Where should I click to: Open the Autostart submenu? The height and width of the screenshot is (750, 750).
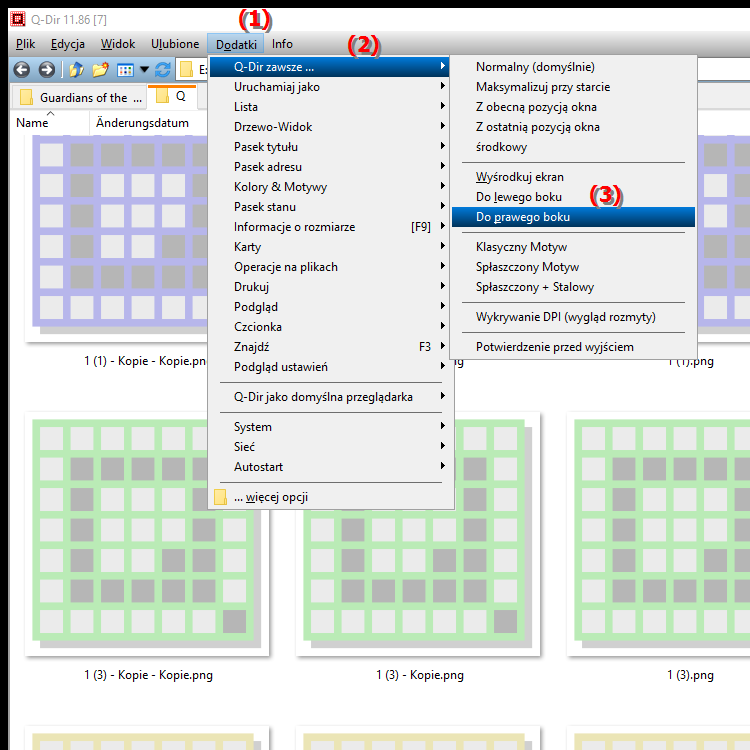pyautogui.click(x=329, y=467)
